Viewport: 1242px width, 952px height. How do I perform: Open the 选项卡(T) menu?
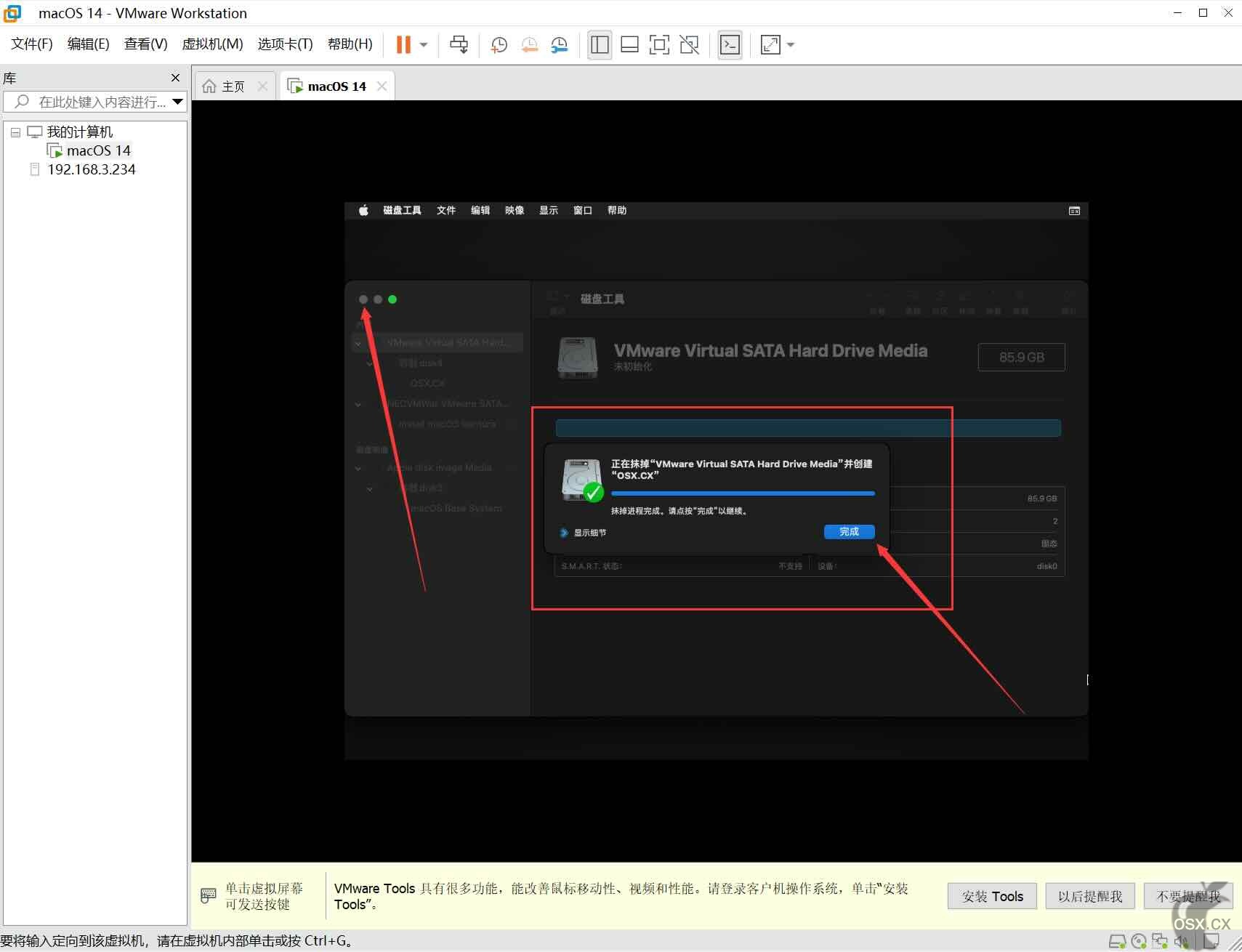pyautogui.click(x=285, y=44)
